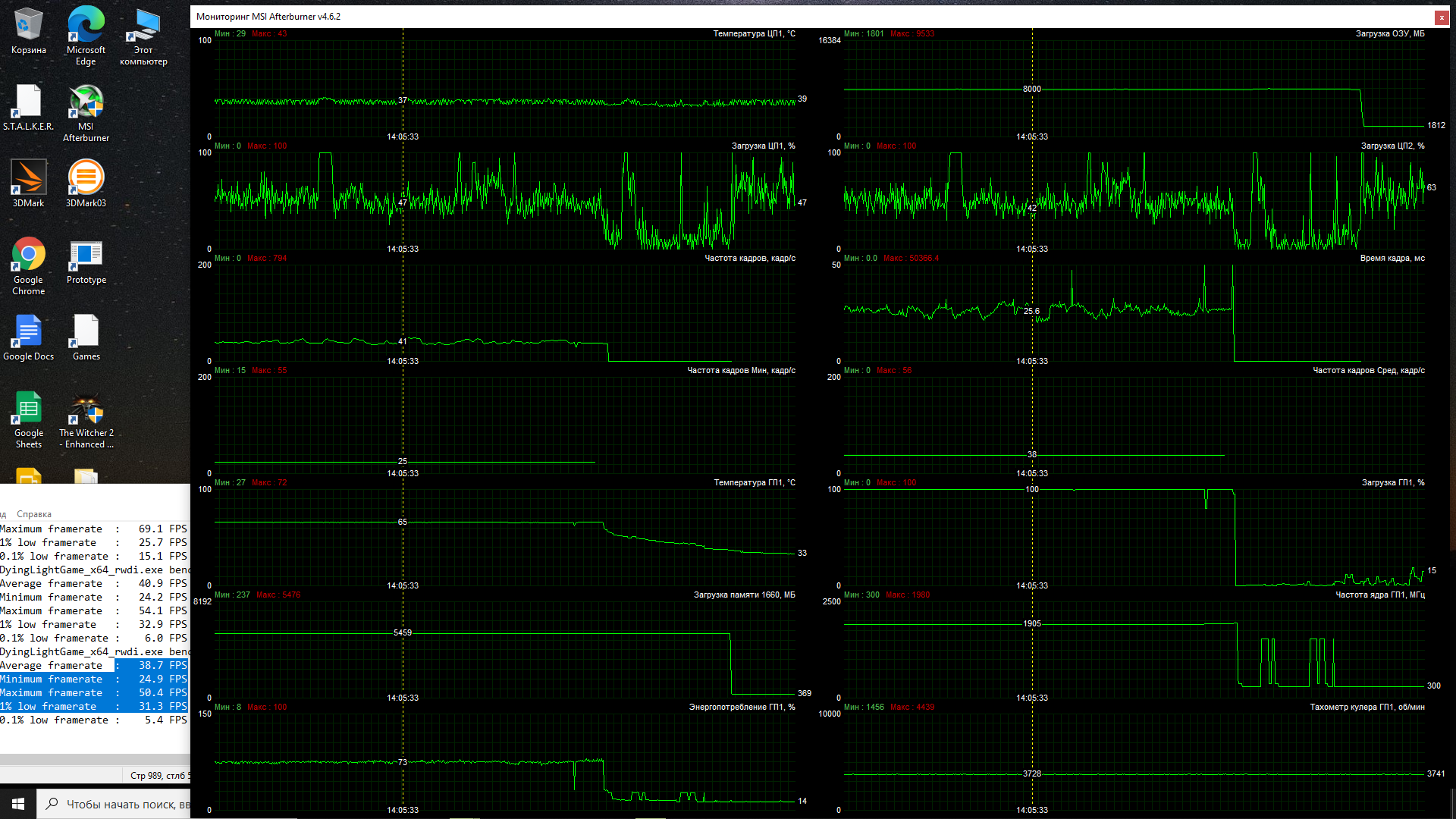
Task: Open the Recycle Bin (Корзина) desktop icon
Action: (x=28, y=26)
